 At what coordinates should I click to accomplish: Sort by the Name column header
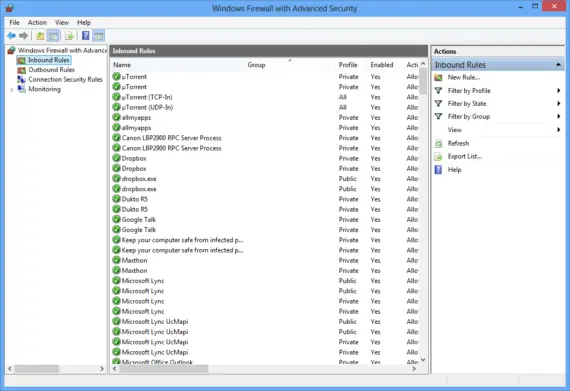122,65
